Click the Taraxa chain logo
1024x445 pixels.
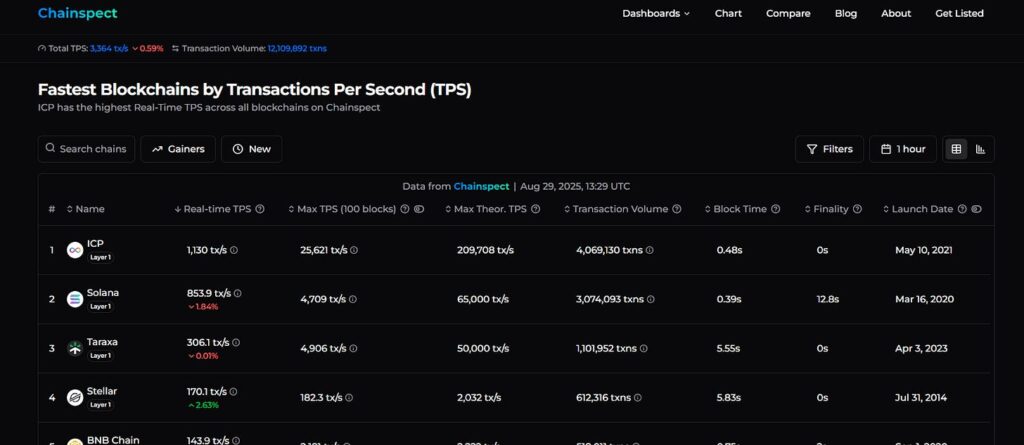[x=75, y=348]
